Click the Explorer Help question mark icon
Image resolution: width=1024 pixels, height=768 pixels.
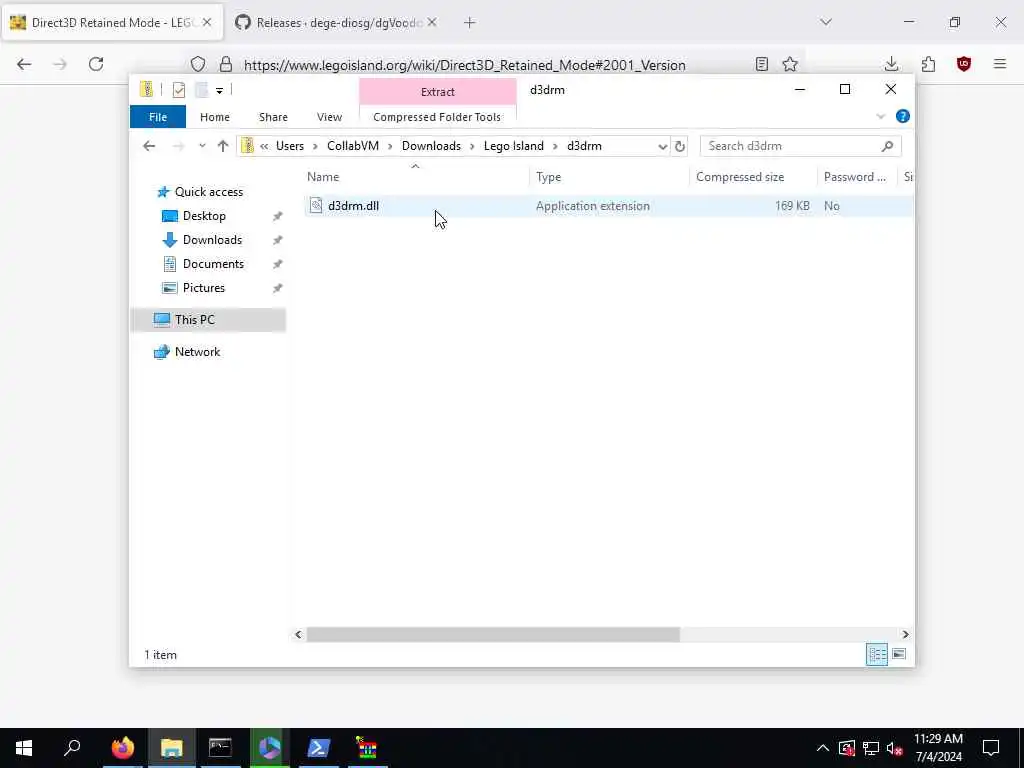[x=903, y=117]
